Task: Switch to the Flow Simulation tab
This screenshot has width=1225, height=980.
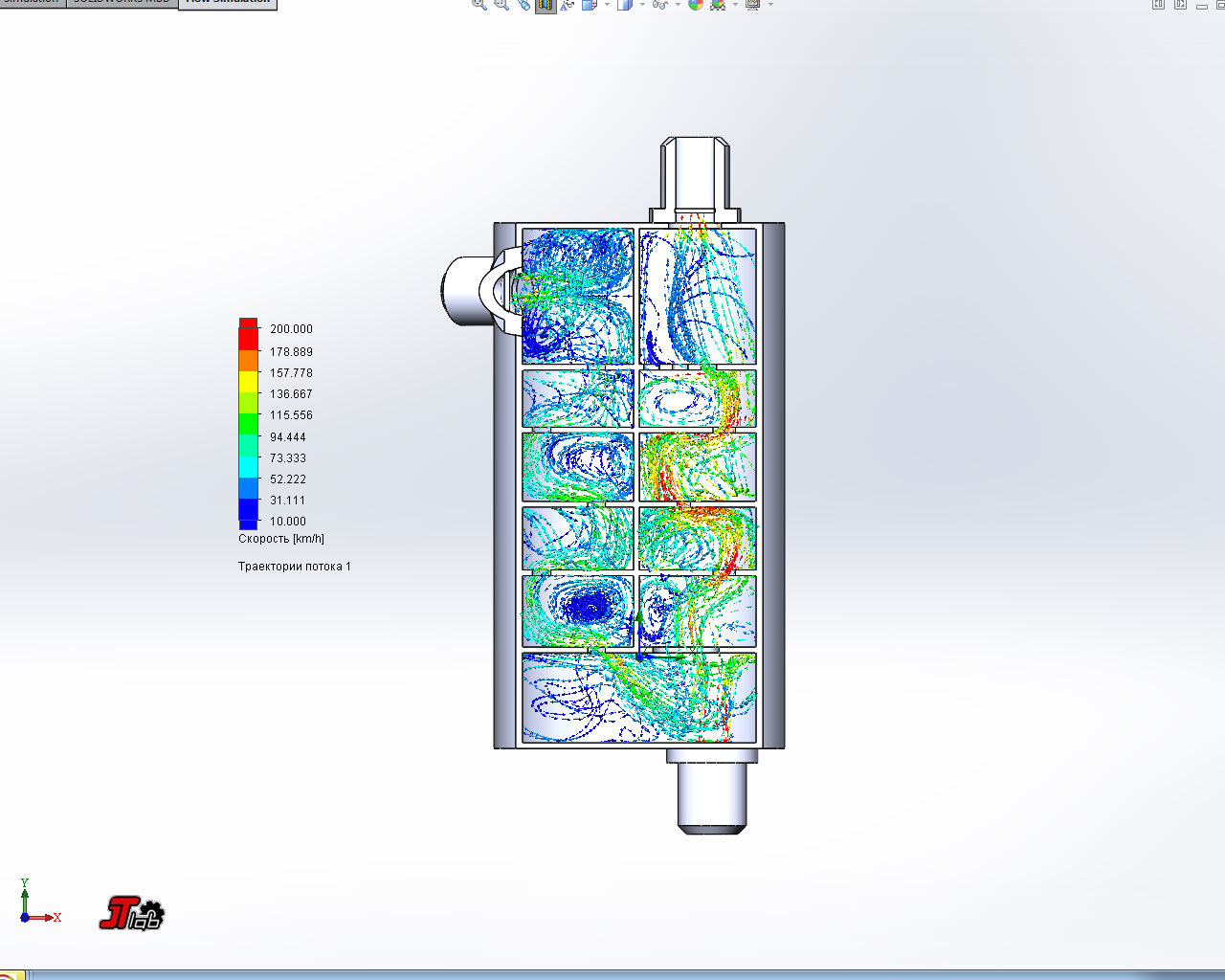Action: [x=228, y=3]
